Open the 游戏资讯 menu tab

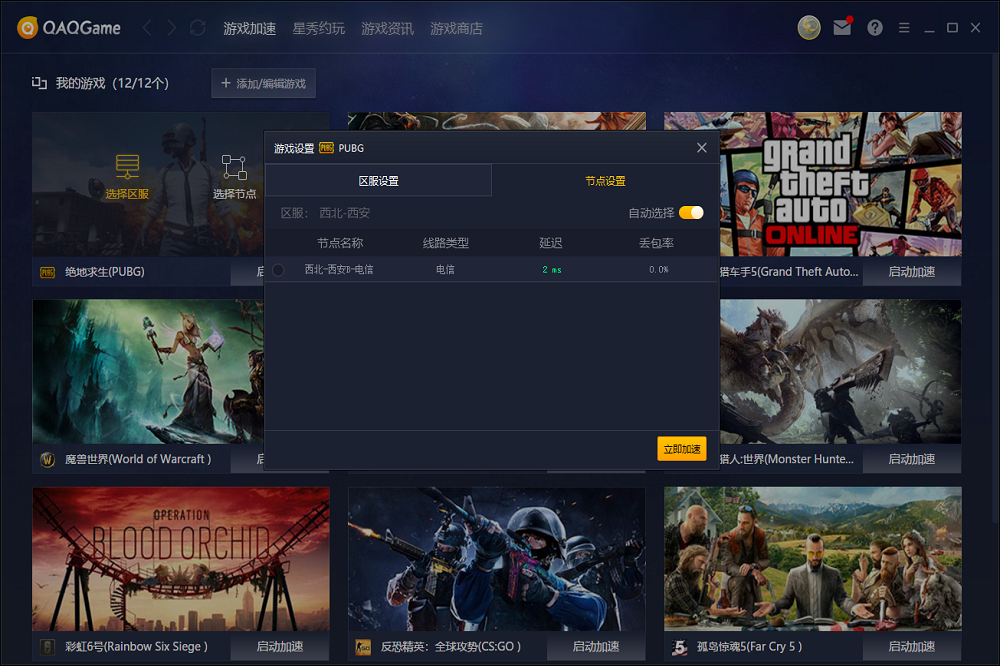click(x=387, y=28)
